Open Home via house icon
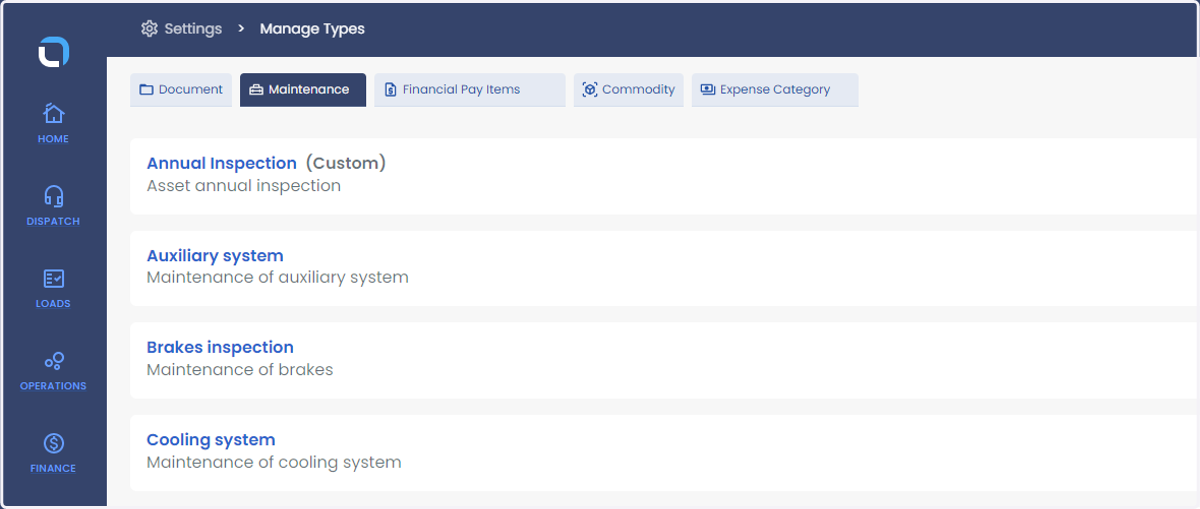The image size is (1200, 509). tap(54, 113)
